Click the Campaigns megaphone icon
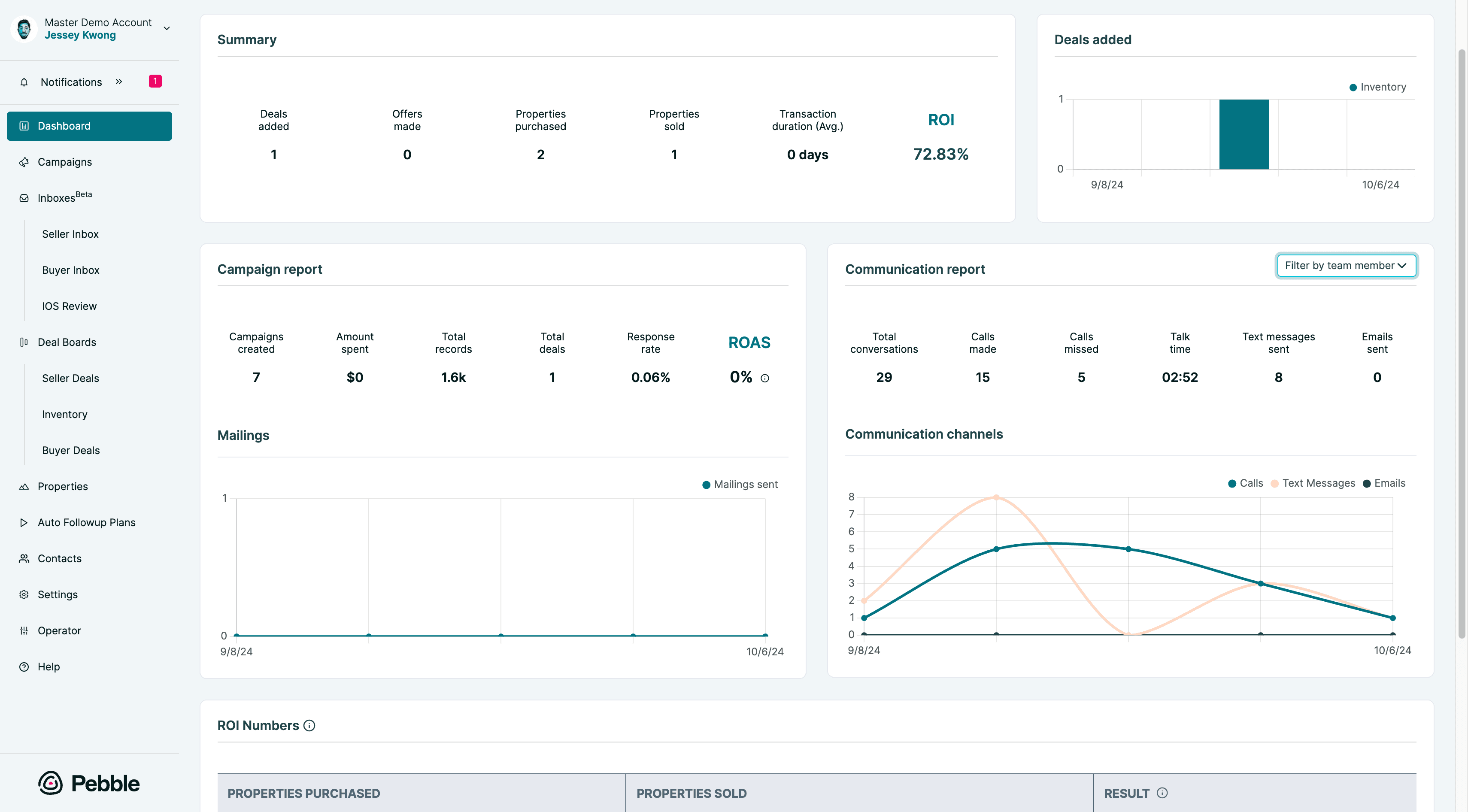This screenshot has height=812, width=1468. 24,162
